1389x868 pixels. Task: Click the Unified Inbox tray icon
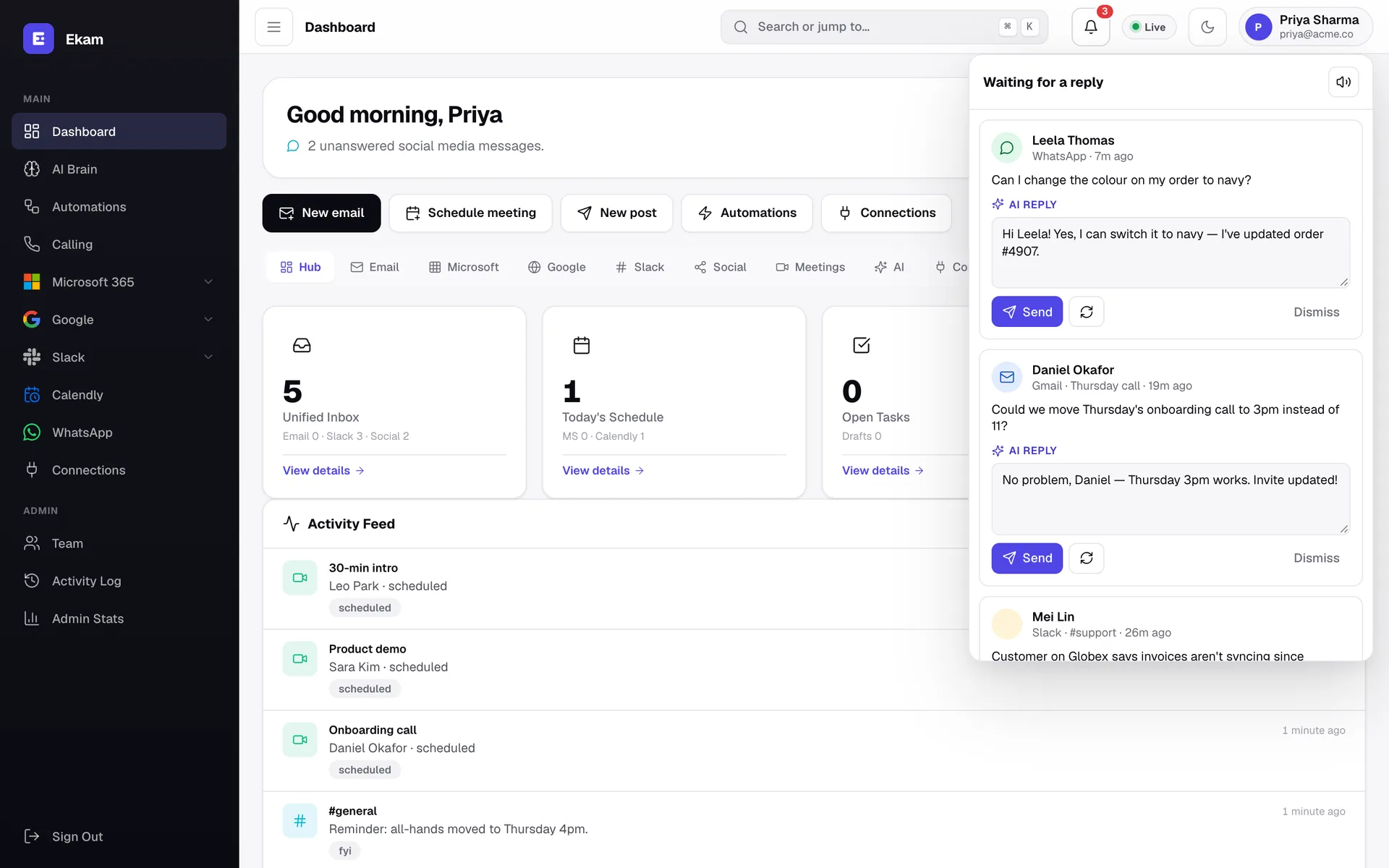[x=302, y=345]
